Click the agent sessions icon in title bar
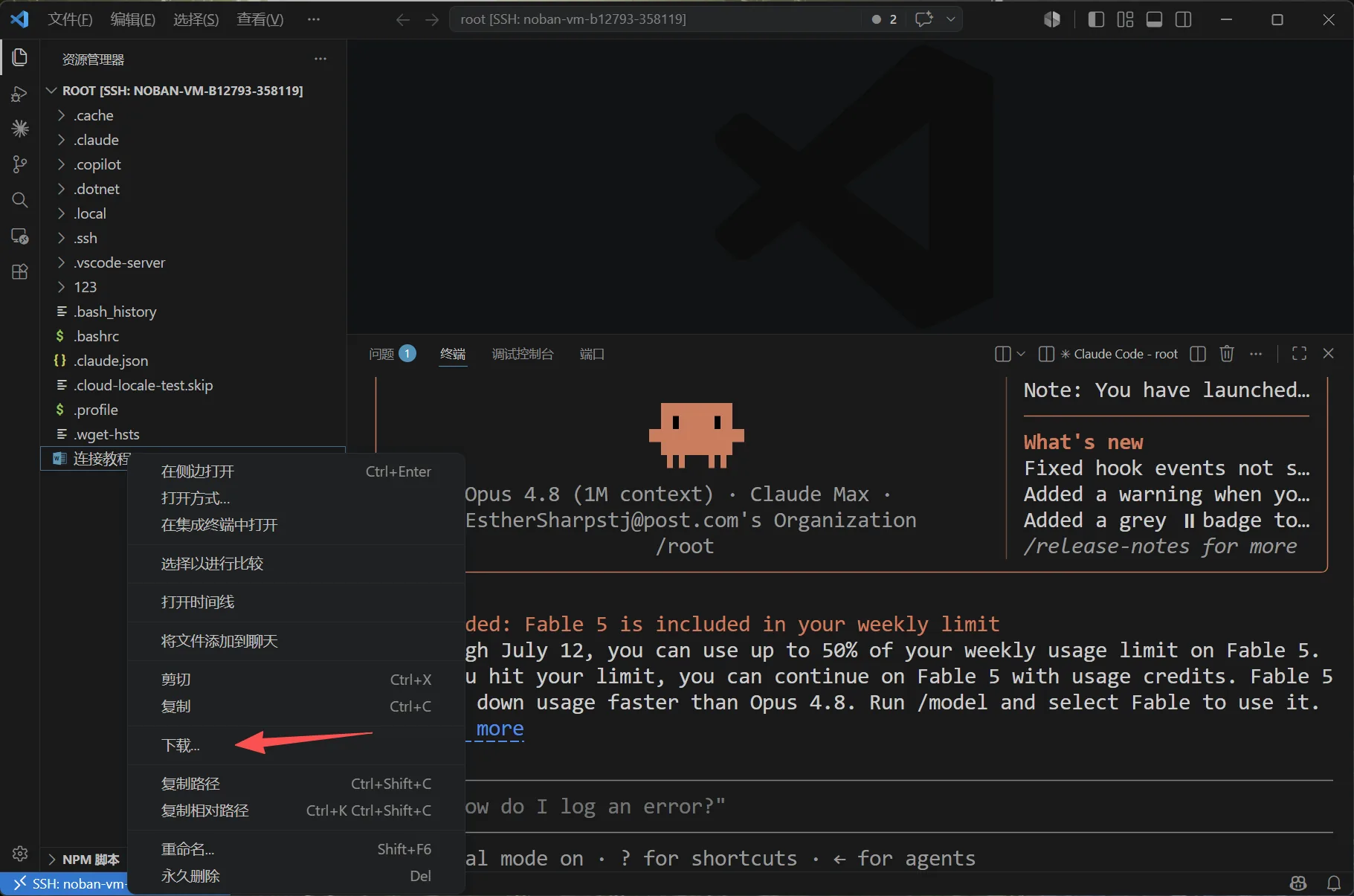Screen dimensions: 1354x896 [x=1052, y=19]
